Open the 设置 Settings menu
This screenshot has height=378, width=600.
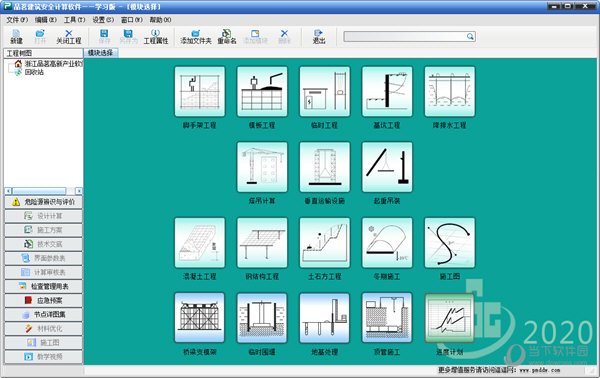coord(103,20)
